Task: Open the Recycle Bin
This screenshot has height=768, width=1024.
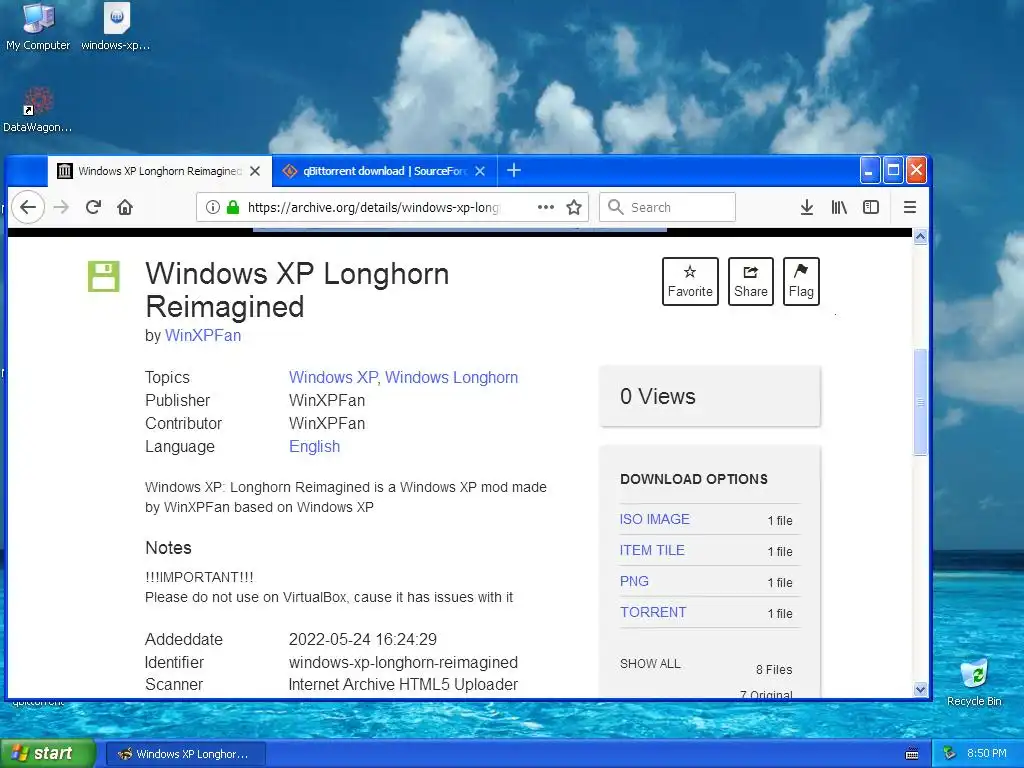Action: (x=974, y=683)
